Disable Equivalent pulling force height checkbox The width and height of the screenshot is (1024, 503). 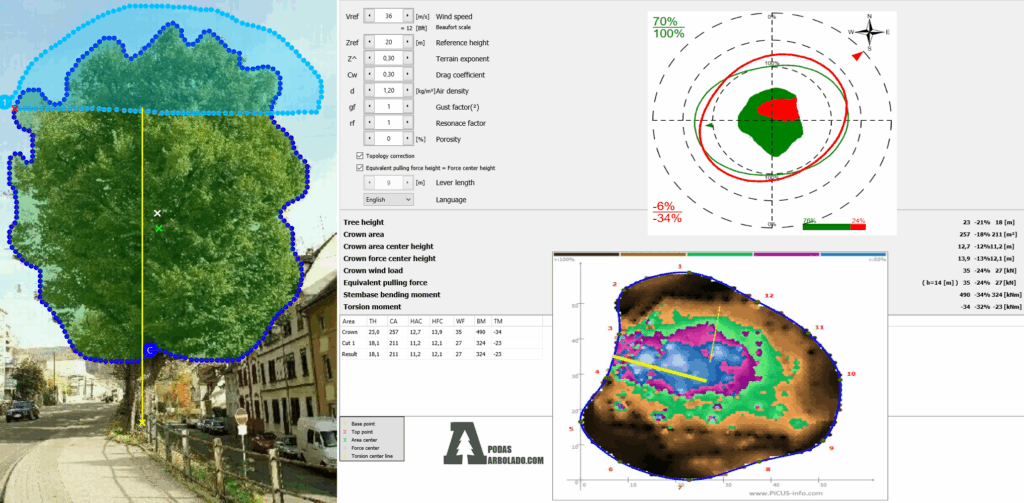360,168
